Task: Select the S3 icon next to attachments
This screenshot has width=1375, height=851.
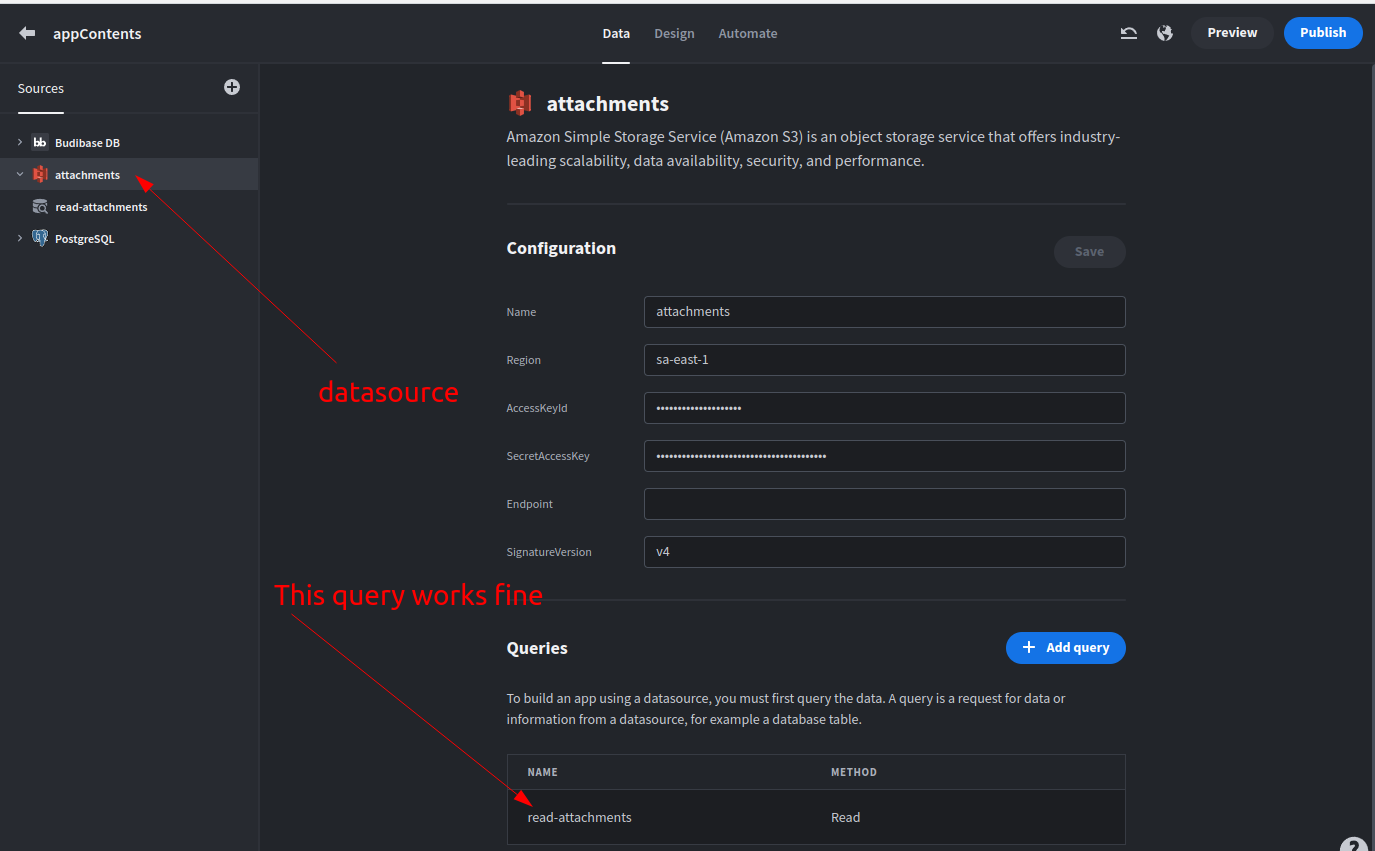Action: pos(40,174)
